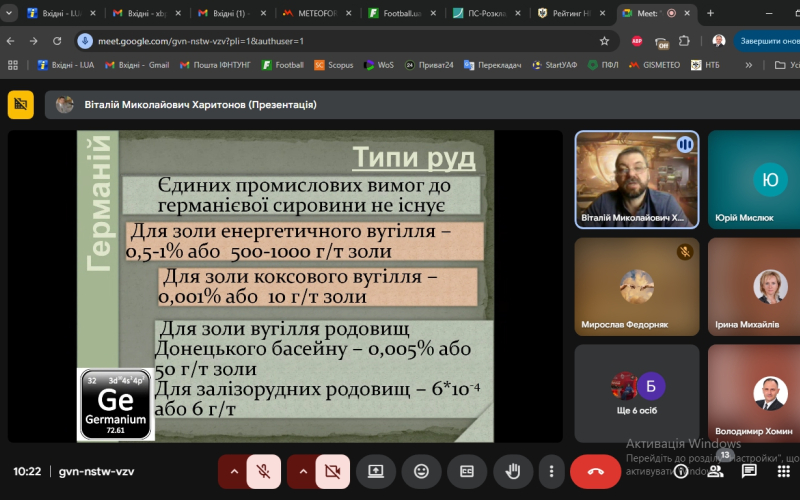Open meeting details info icon
Viewport: 800px width, 500px height.
tap(681, 471)
